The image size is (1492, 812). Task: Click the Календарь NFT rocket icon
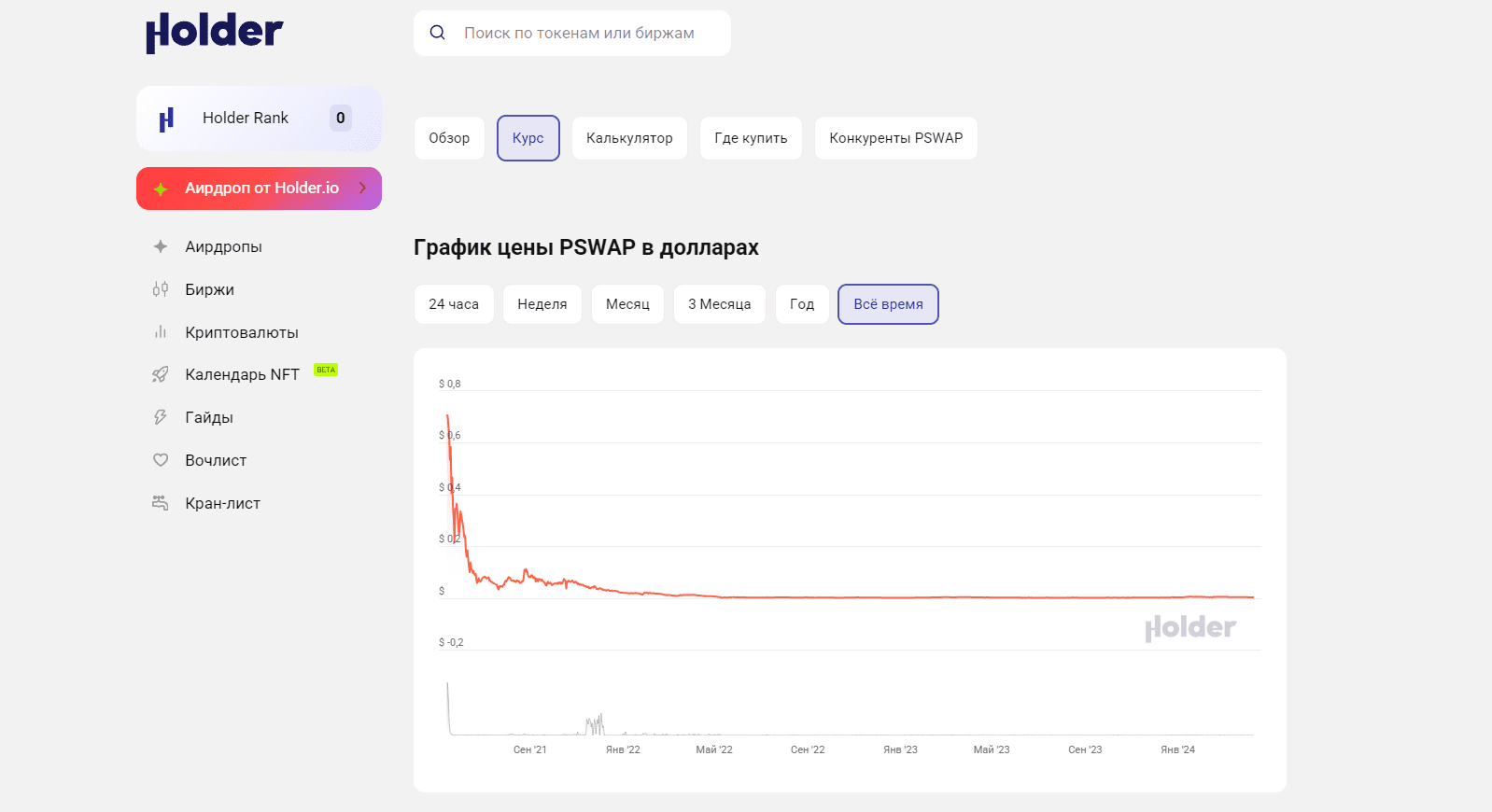click(x=161, y=374)
